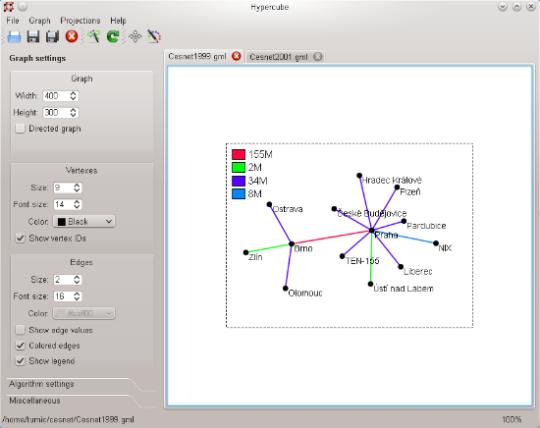Click the Hradec Králové vertex label
The height and width of the screenshot is (428, 540).
[392, 180]
